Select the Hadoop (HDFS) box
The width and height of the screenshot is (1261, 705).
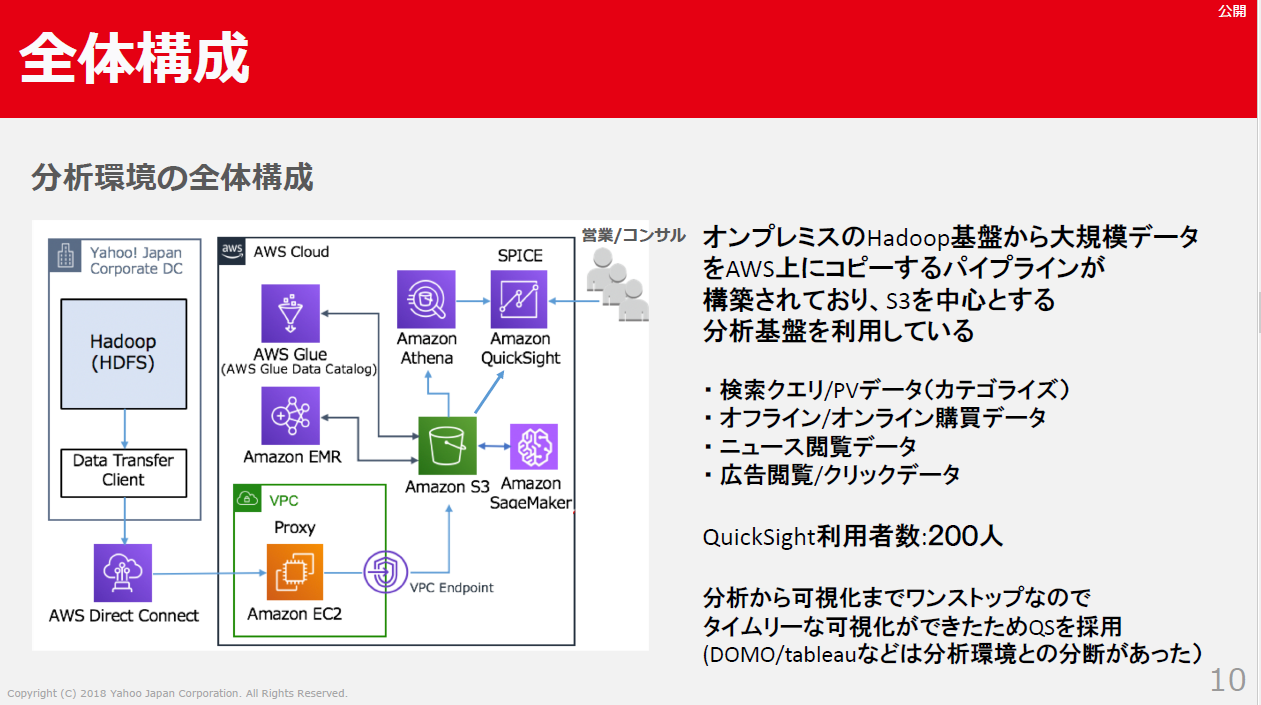pyautogui.click(x=123, y=353)
